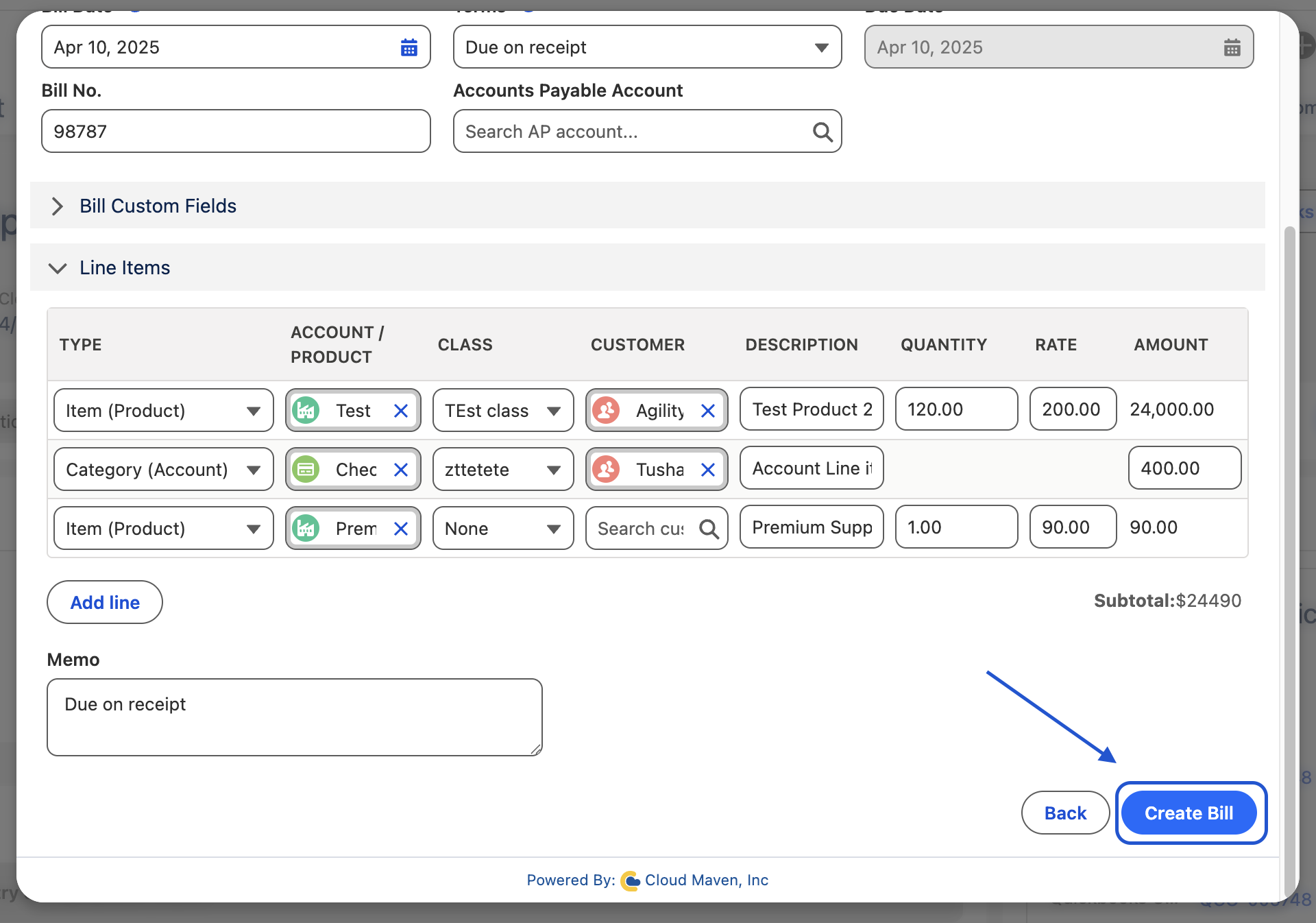Clear the Tusha customer selection

click(708, 470)
